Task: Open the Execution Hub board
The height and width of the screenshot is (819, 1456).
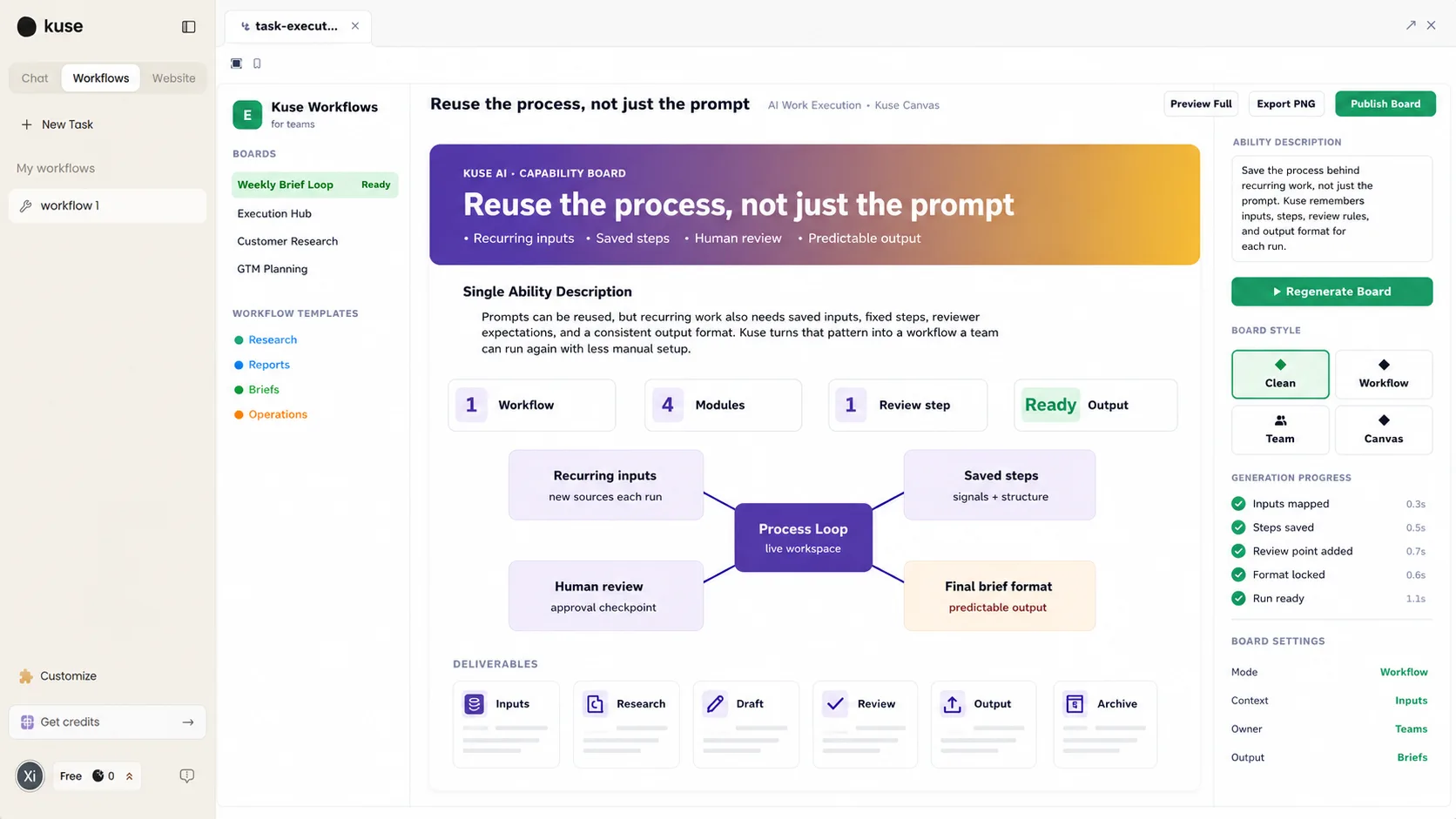Action: click(x=274, y=213)
